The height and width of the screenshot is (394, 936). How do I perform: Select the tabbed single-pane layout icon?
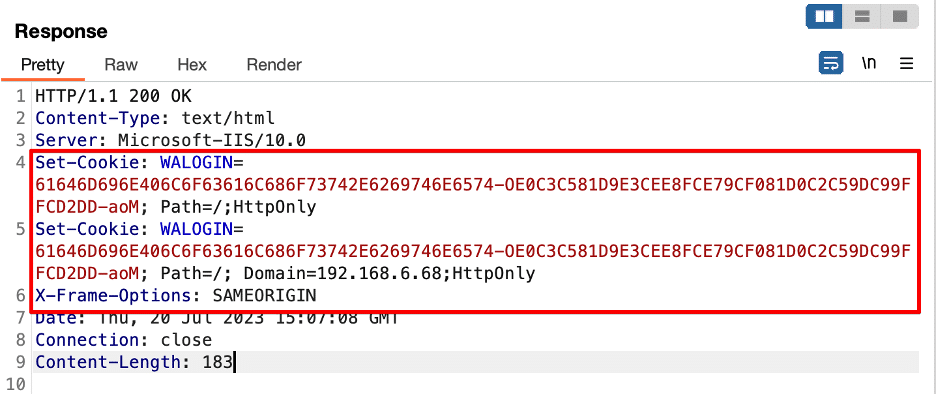pyautogui.click(x=900, y=16)
